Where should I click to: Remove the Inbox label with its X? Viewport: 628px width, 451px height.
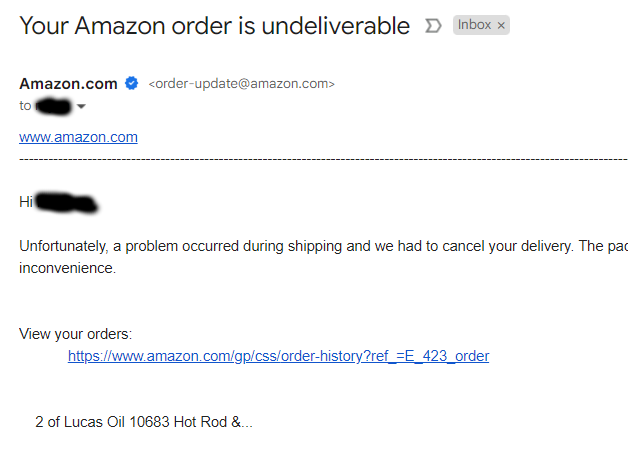point(501,25)
